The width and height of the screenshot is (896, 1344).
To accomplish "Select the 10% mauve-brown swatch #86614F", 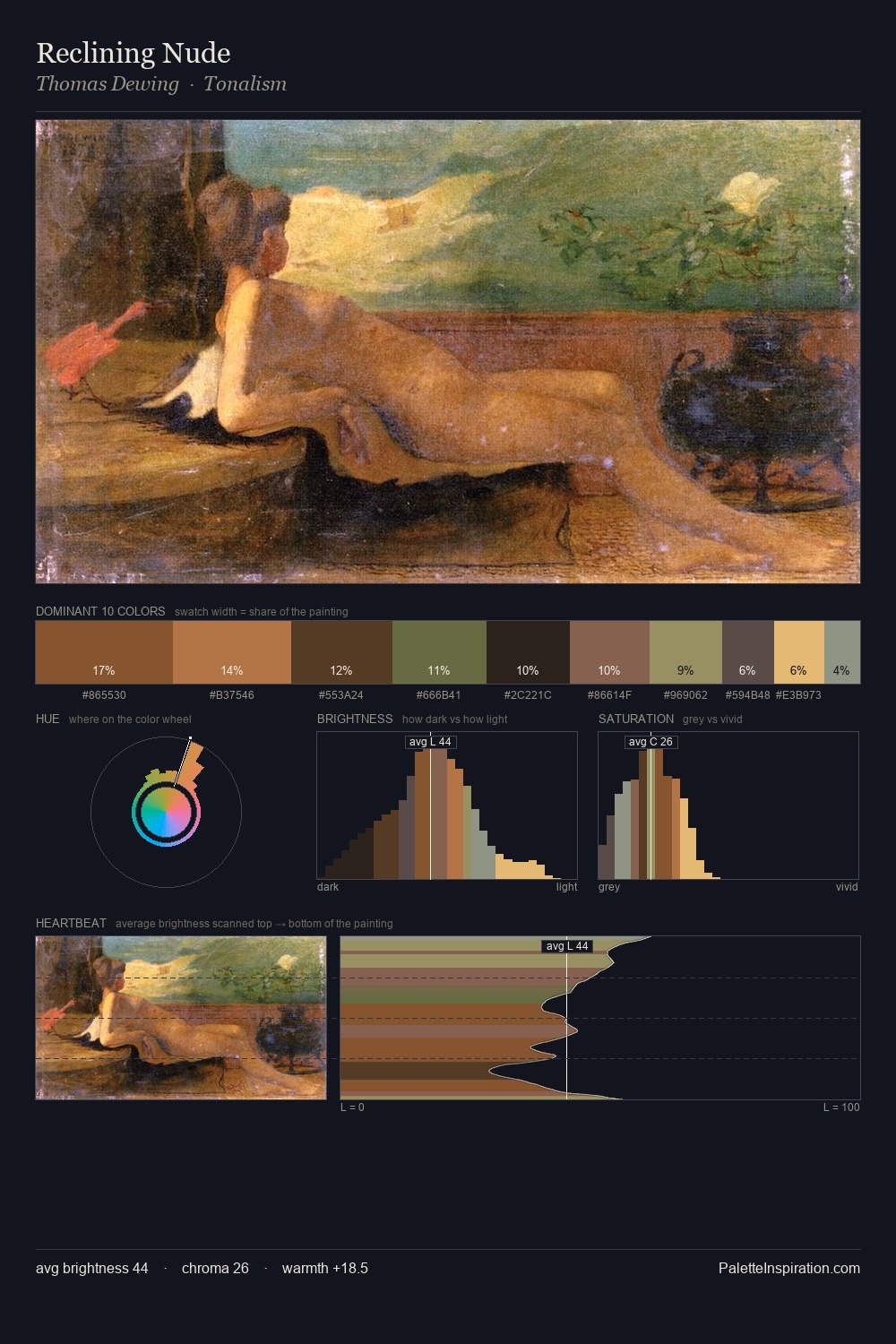I will pos(609,652).
